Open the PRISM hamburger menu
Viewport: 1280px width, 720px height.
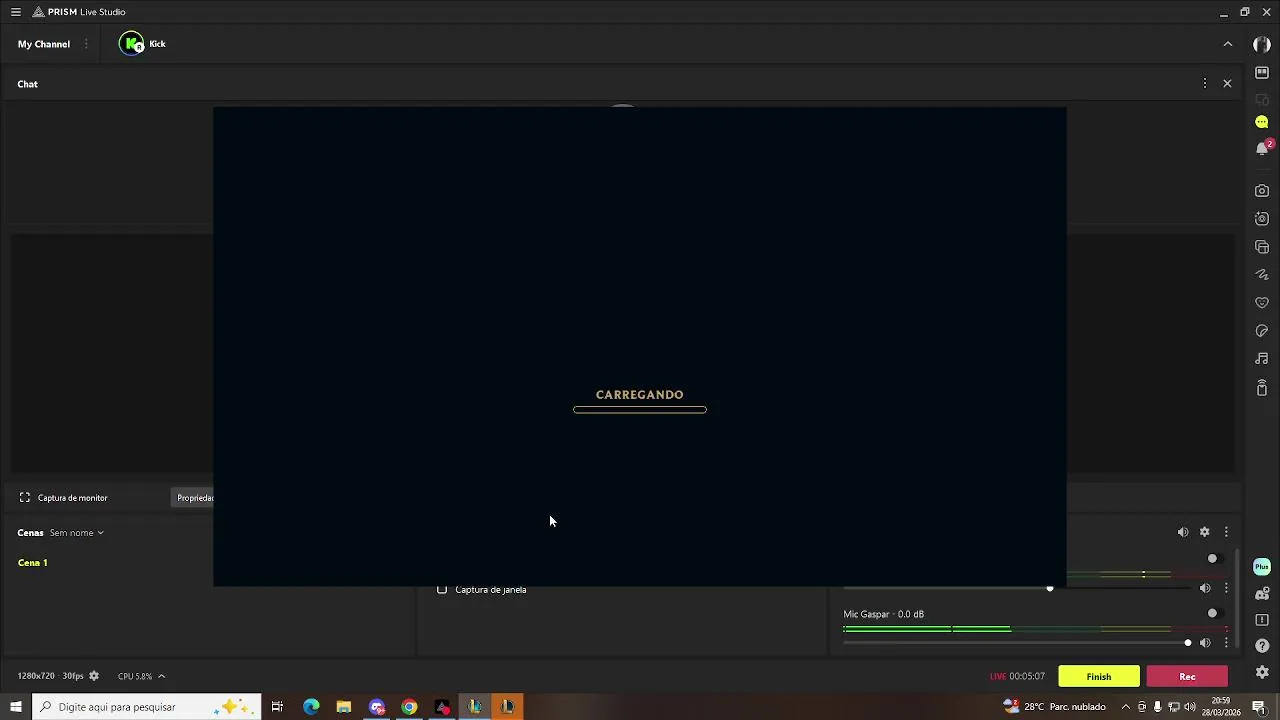(x=15, y=12)
